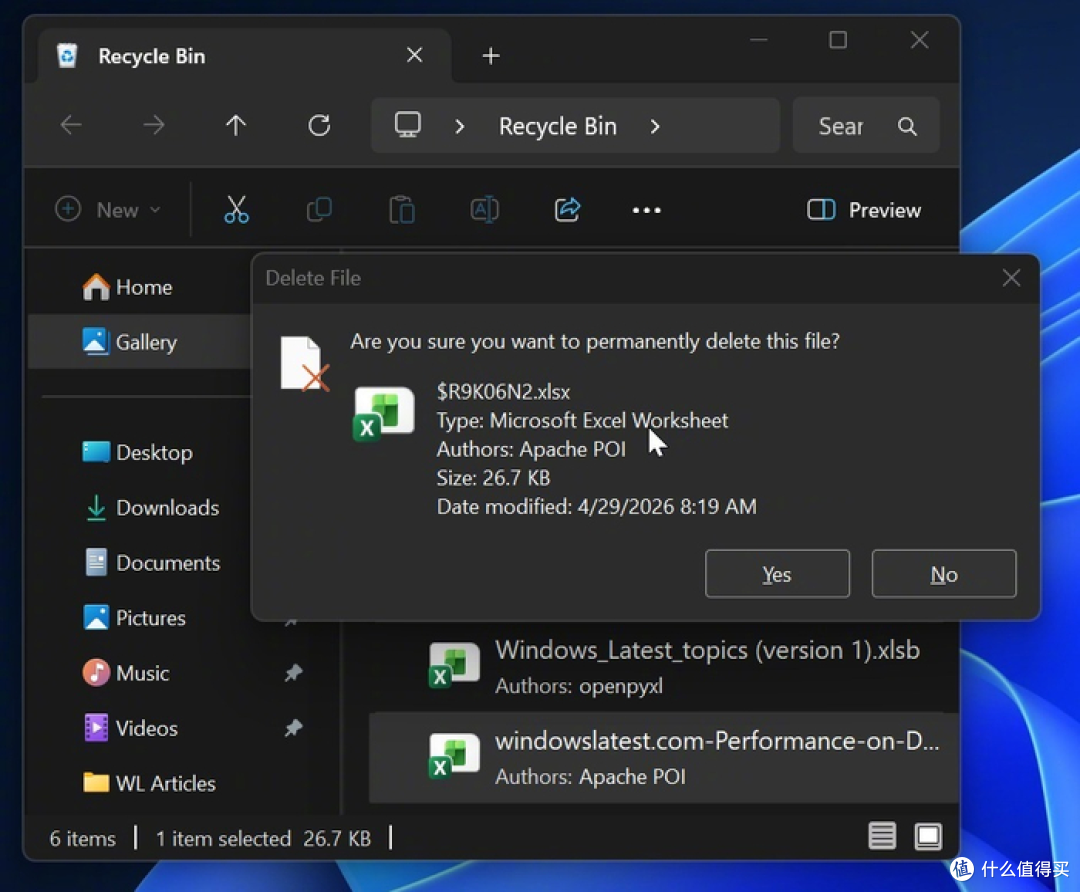Maximize the Recycle Bin window
This screenshot has height=892, width=1080.
point(838,40)
